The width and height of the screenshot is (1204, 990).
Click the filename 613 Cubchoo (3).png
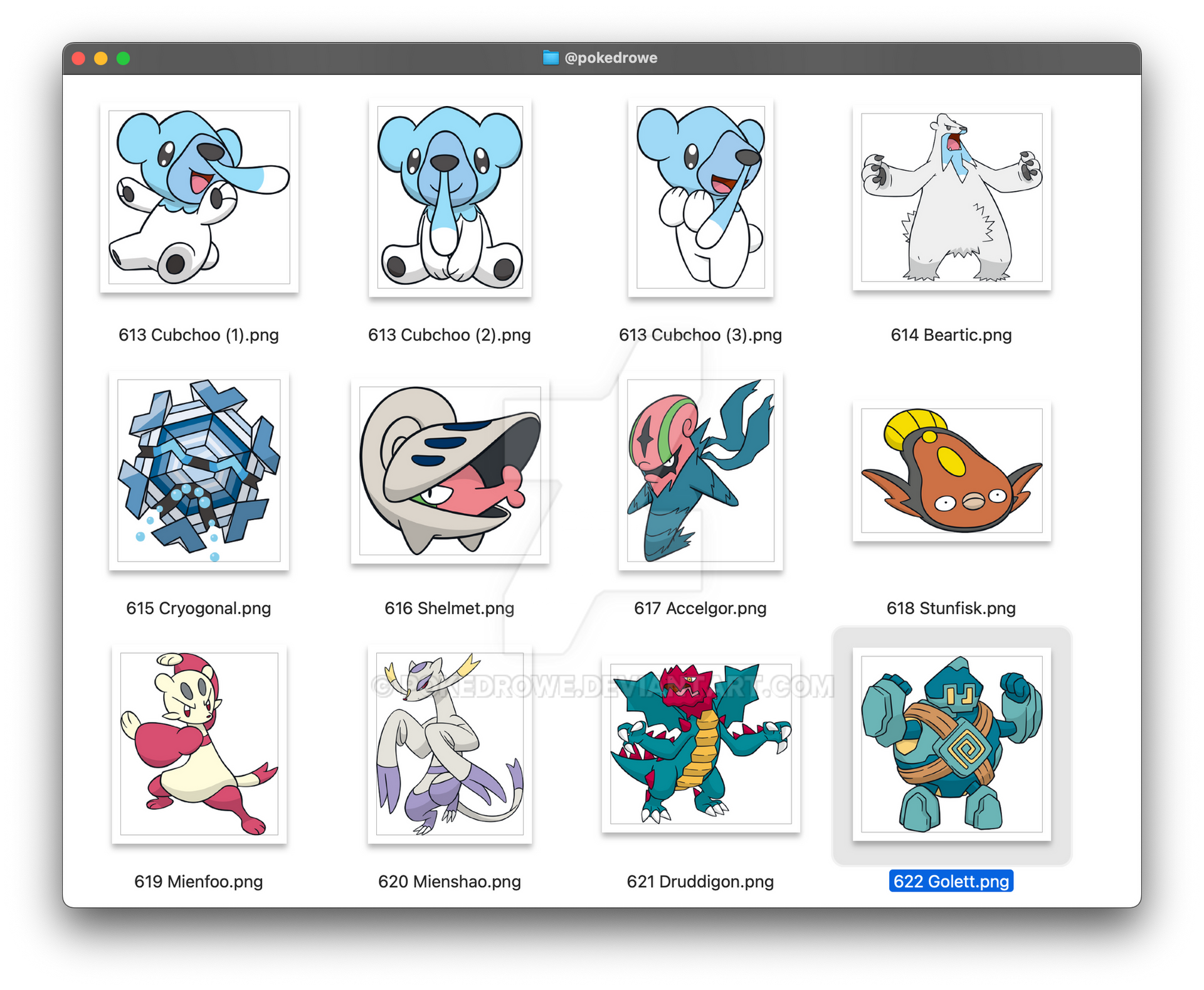pos(700,335)
